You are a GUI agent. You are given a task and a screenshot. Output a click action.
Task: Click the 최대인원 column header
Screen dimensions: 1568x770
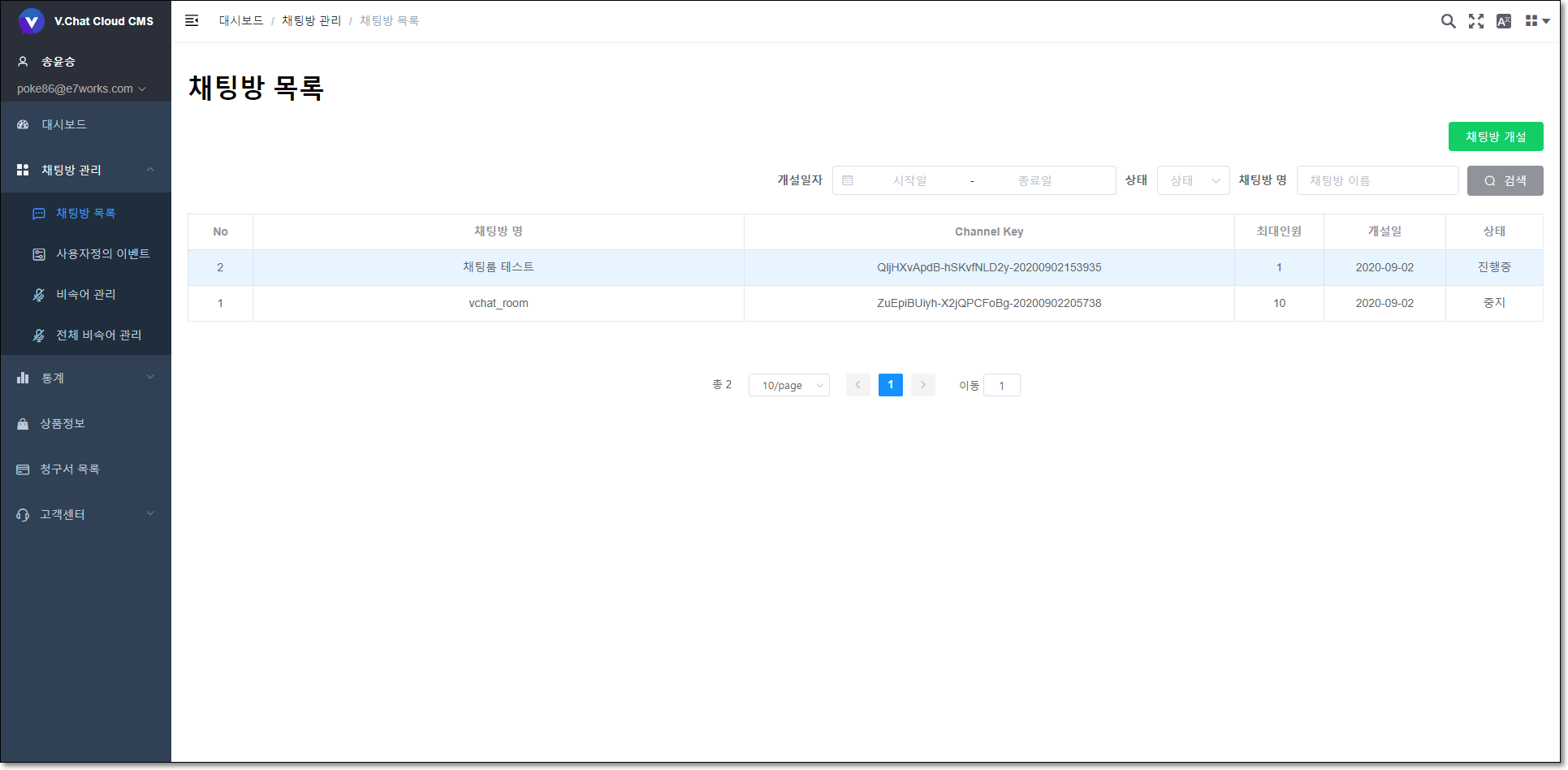tap(1279, 231)
